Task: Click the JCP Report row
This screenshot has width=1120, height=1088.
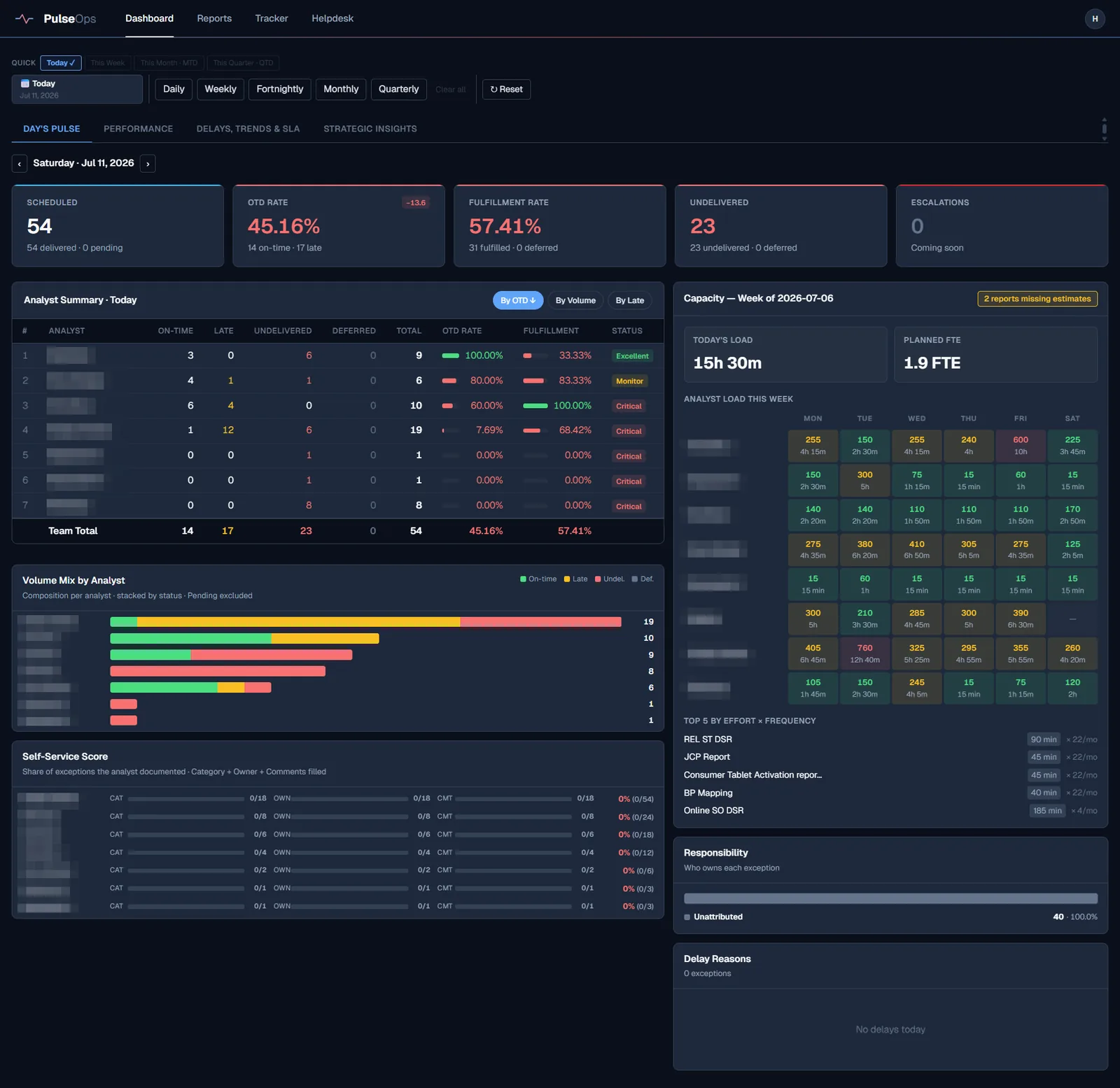Action: pyautogui.click(x=890, y=757)
